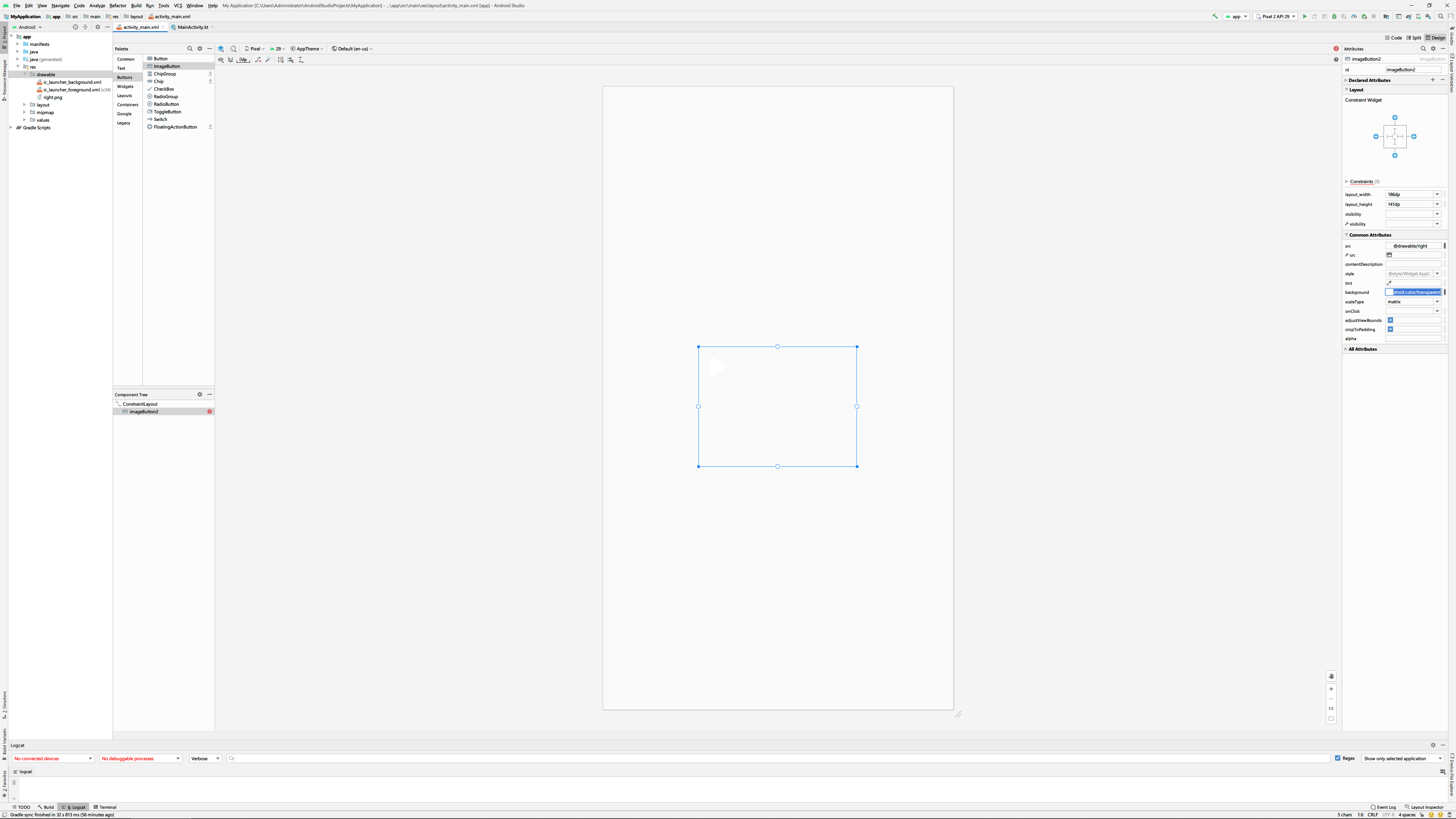Click the Infer Constraints magic wand
Viewport: 1456px width, 819px height.
[268, 60]
